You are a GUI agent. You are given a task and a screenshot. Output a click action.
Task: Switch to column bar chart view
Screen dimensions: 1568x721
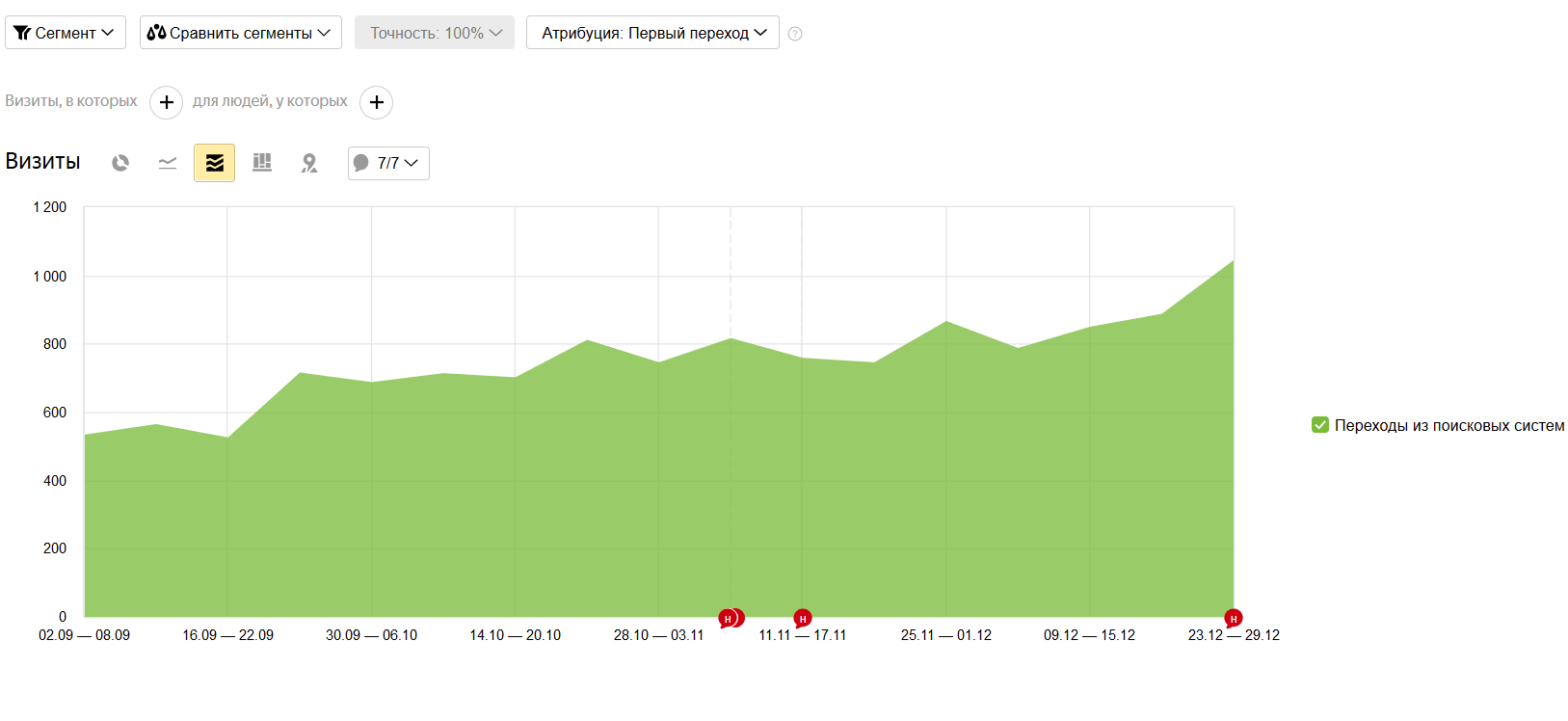pos(262,163)
